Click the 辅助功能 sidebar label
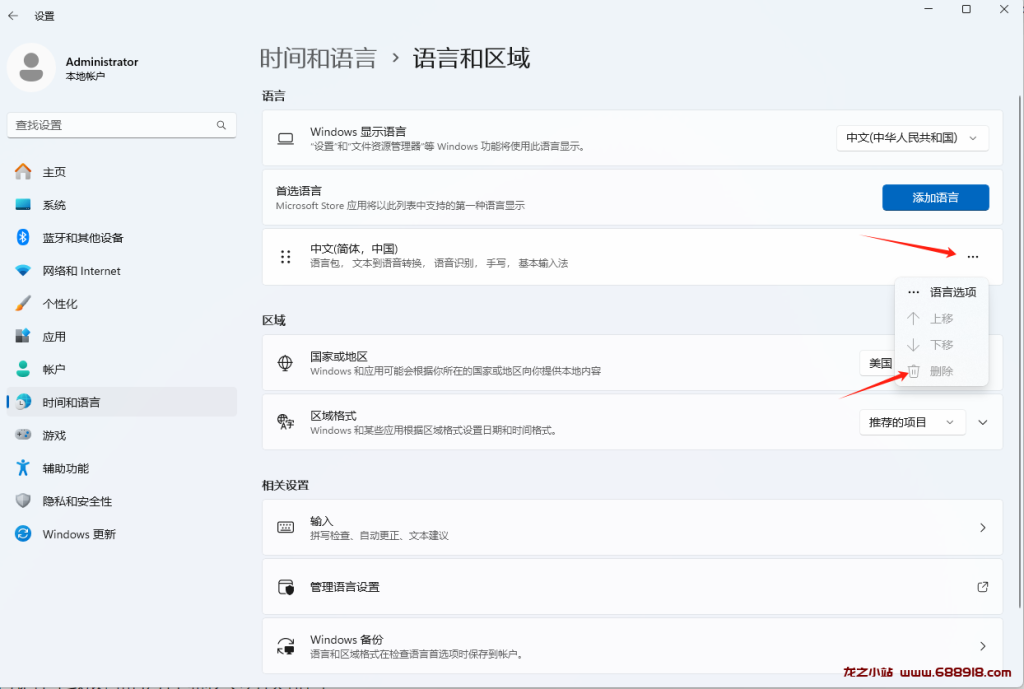The height and width of the screenshot is (689, 1024). click(x=66, y=468)
